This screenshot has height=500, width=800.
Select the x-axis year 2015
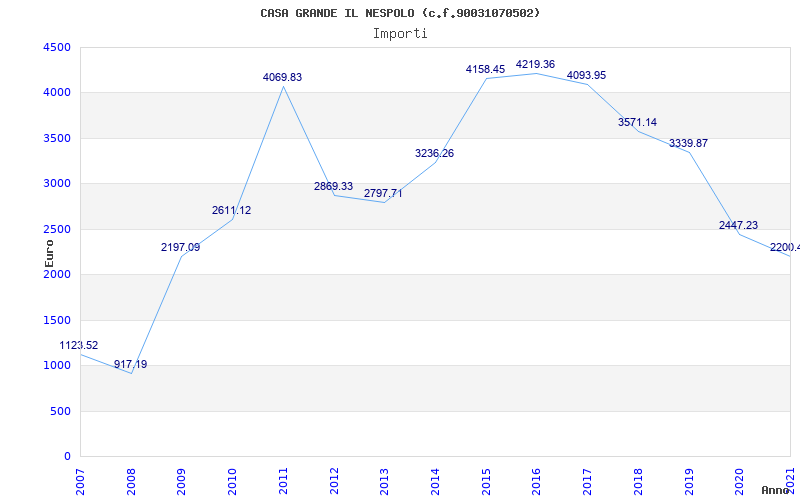click(x=486, y=482)
